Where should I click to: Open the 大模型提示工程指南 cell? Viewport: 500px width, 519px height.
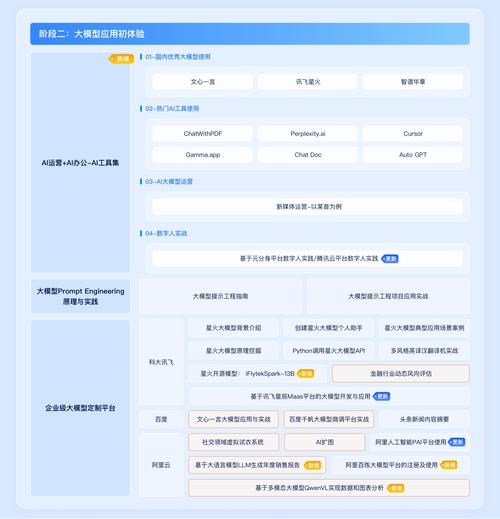(220, 296)
